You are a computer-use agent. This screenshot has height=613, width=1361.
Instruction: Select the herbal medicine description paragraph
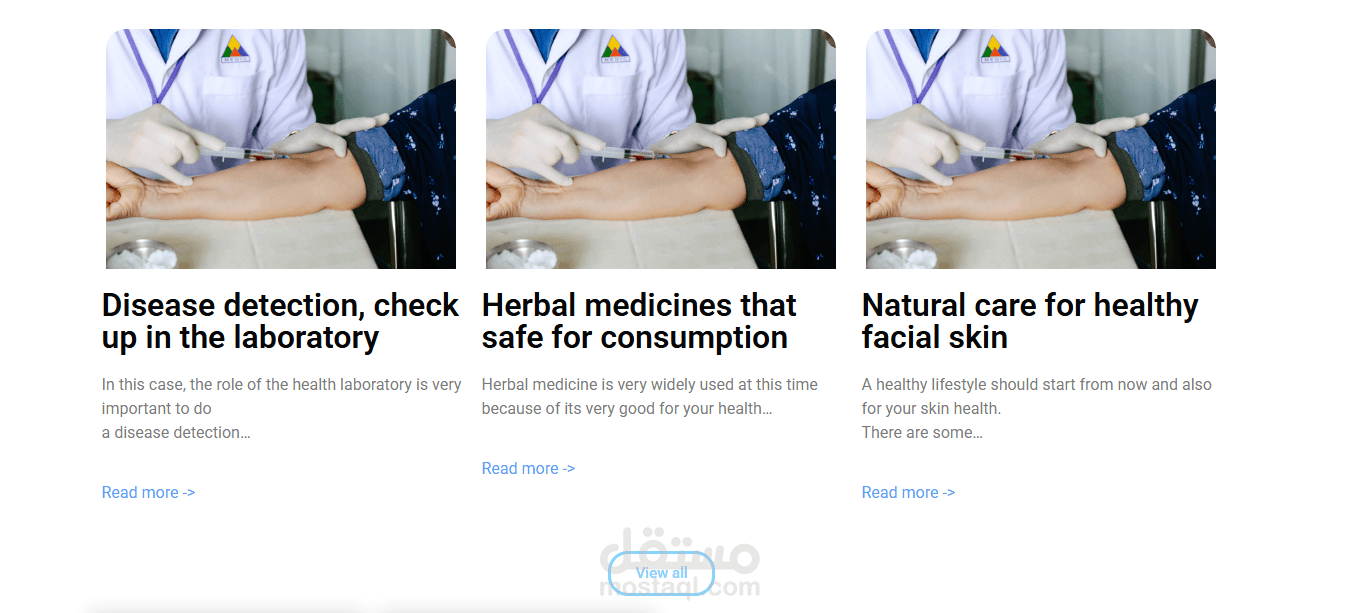click(650, 396)
